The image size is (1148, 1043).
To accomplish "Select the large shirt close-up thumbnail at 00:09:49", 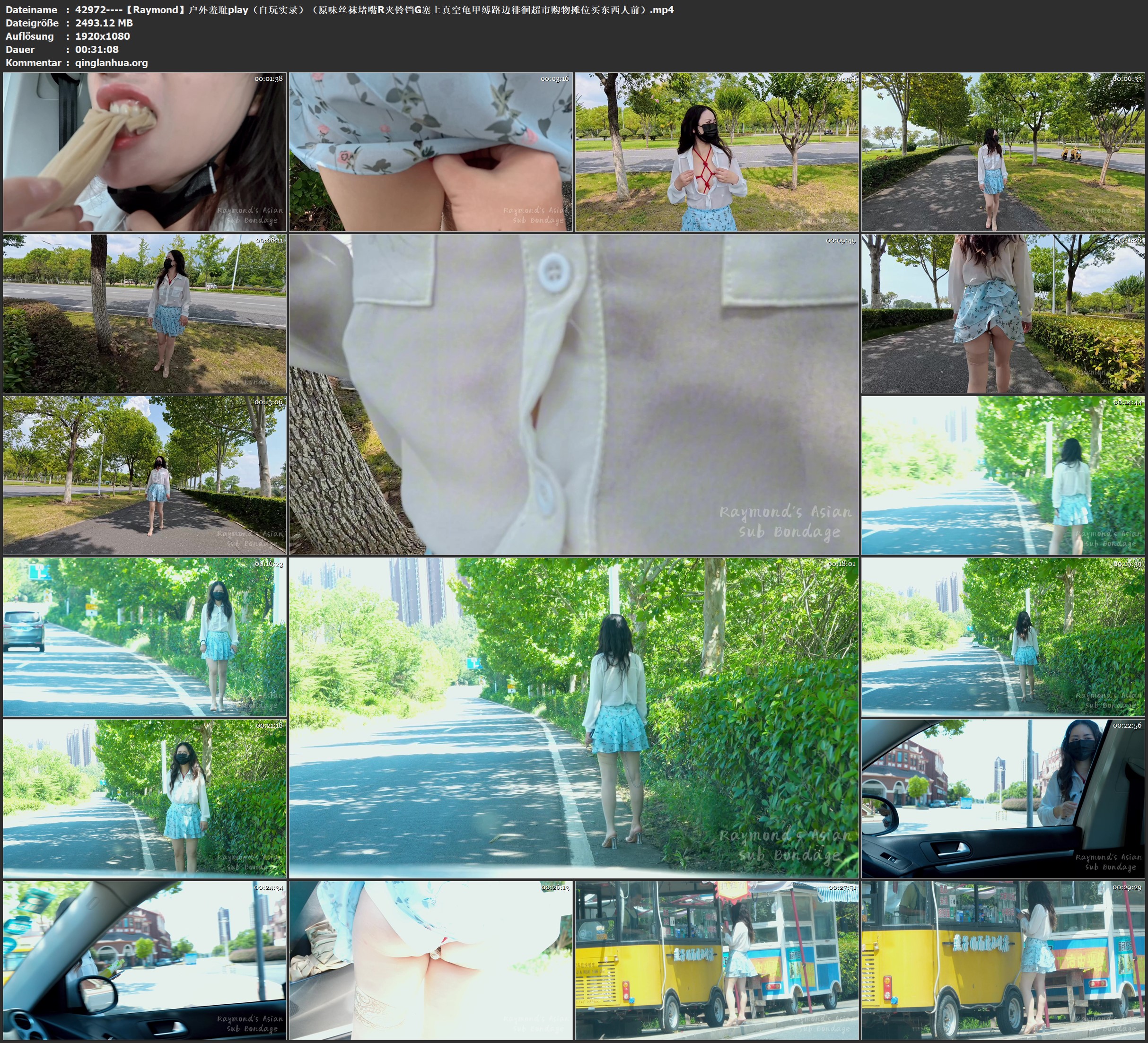I will tap(573, 394).
